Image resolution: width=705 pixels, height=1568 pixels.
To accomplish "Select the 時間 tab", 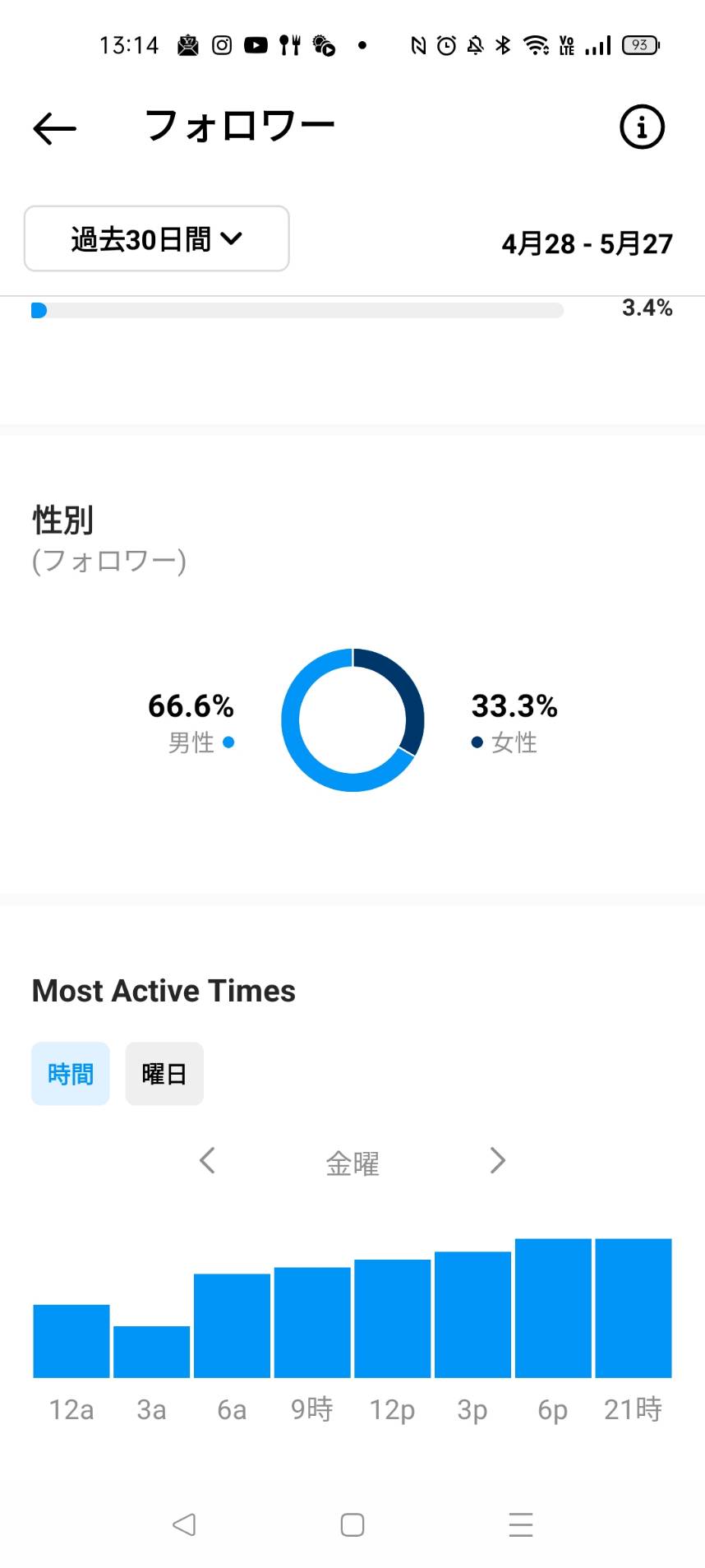I will coord(71,1074).
